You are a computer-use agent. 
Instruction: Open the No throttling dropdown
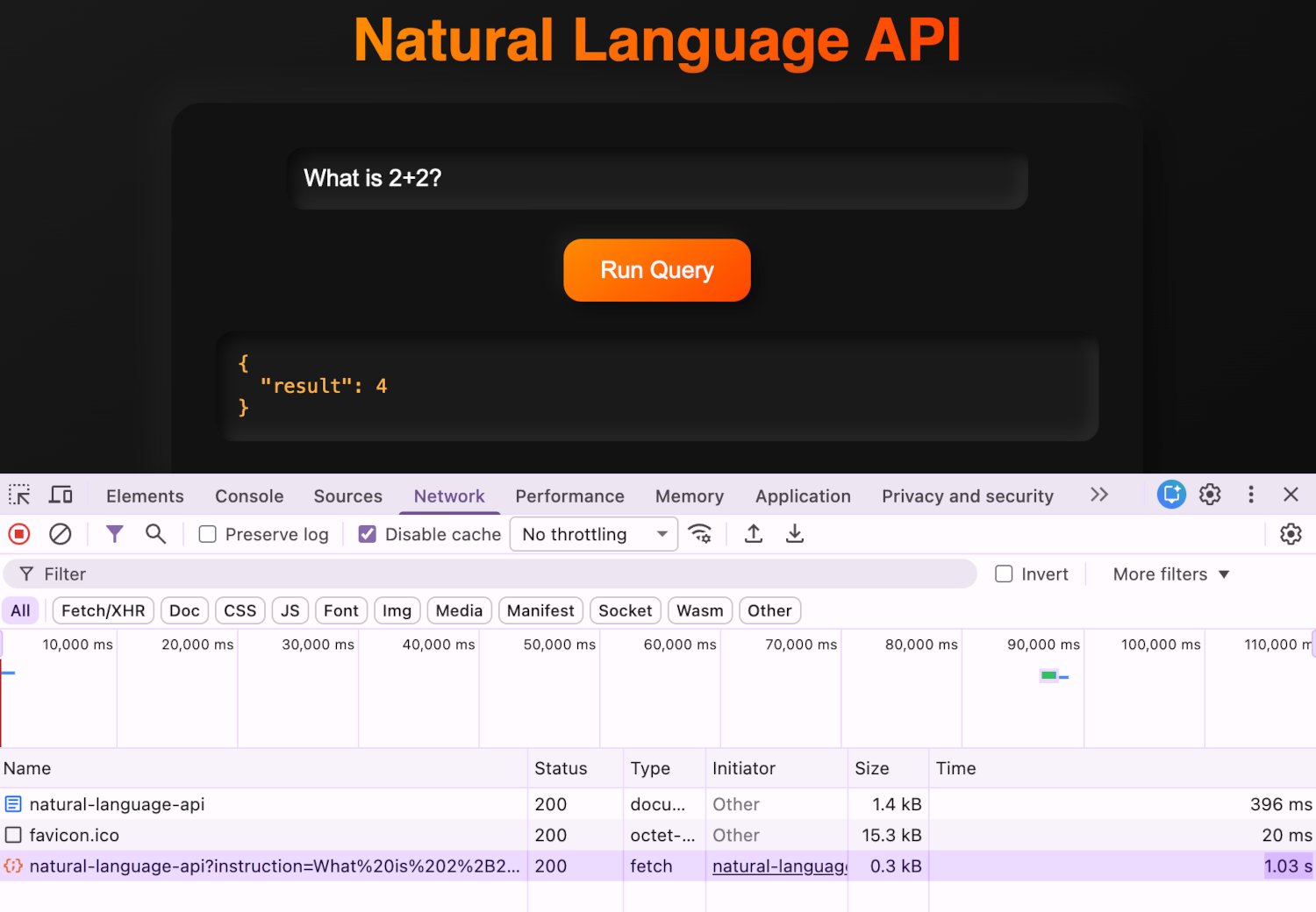[593, 534]
